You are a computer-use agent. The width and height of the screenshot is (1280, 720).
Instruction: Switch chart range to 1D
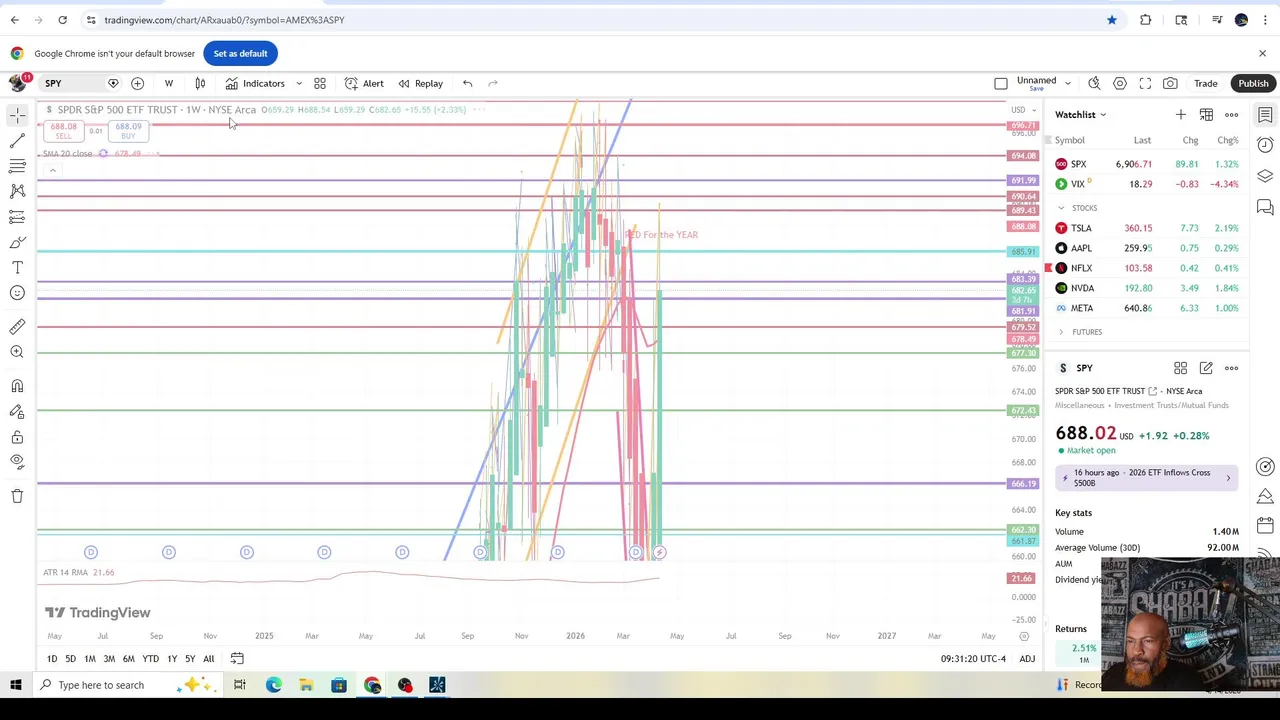pos(52,659)
